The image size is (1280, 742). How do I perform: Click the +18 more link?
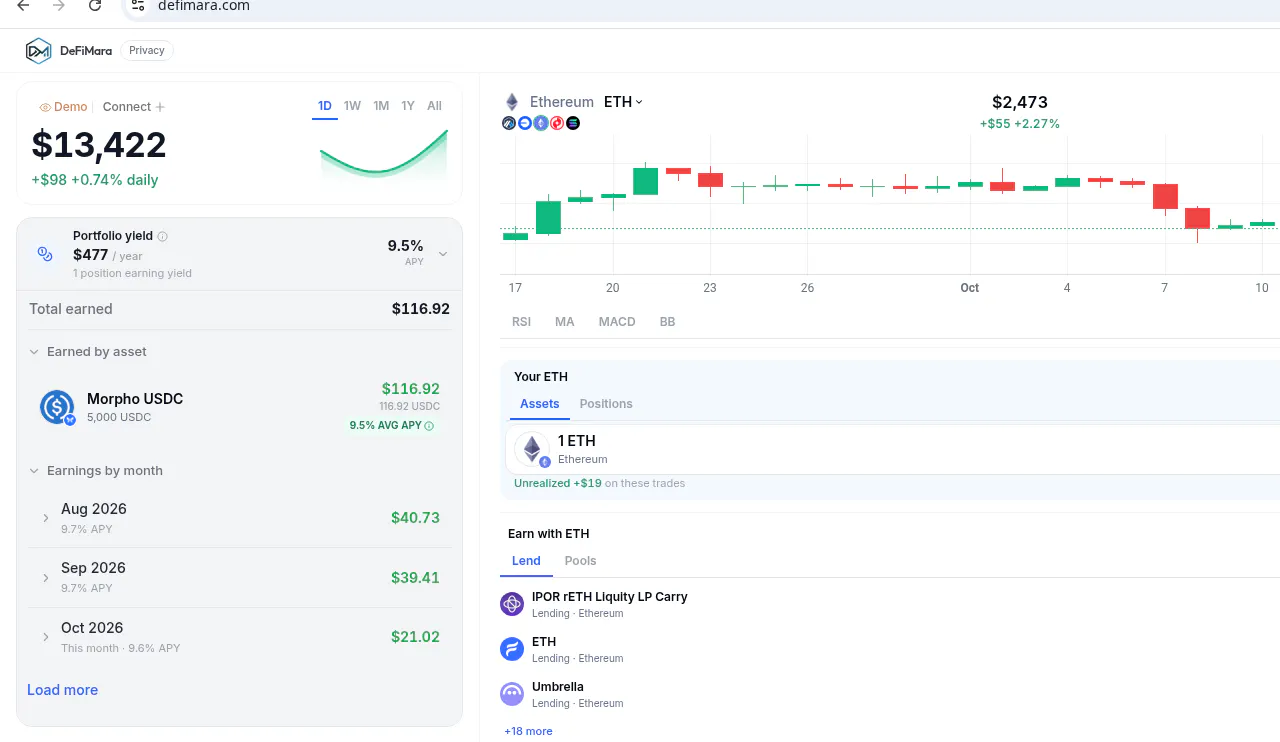click(x=528, y=731)
